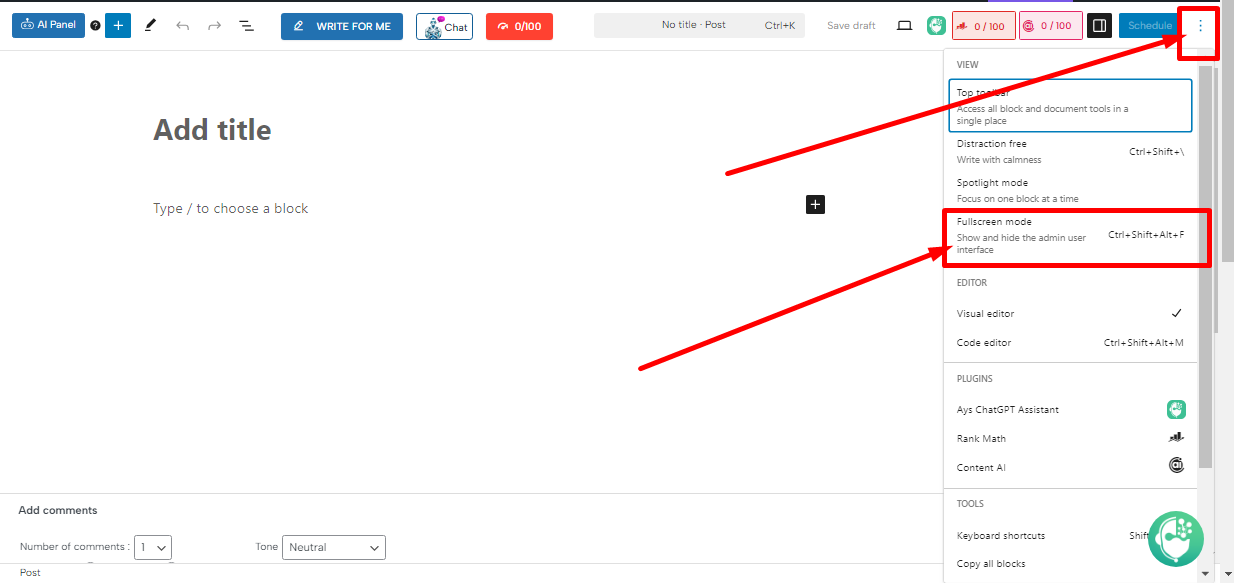Open Number of comments dropdown
This screenshot has width=1234, height=583.
pos(153,547)
